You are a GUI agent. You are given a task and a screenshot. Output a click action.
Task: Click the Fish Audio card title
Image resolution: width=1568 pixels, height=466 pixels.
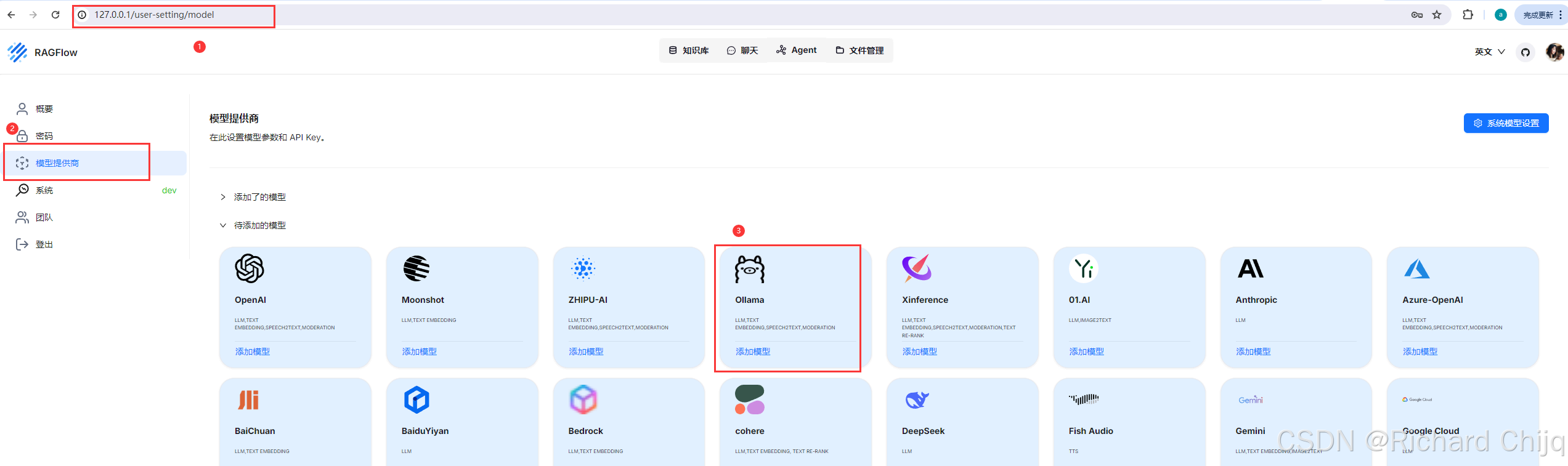pyautogui.click(x=1091, y=431)
